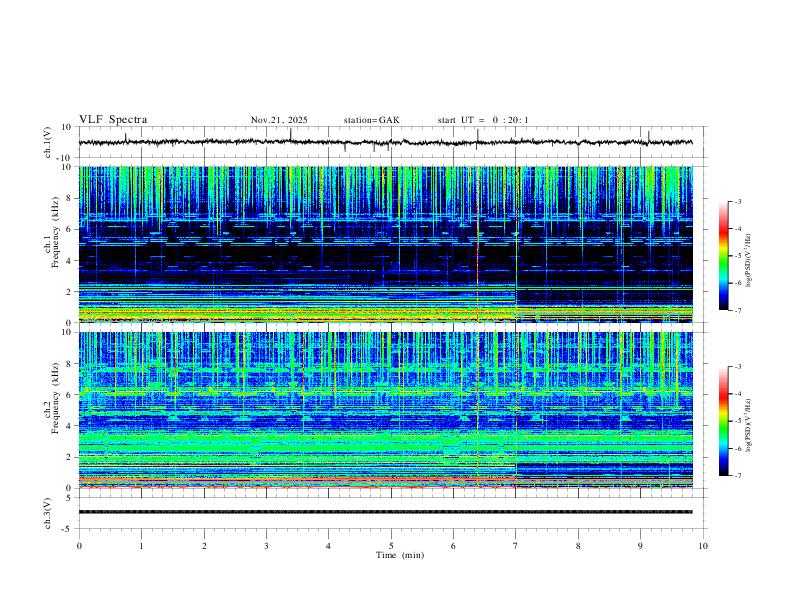Click the 'VLF Spectra' title text
The image size is (792, 612).
tap(113, 120)
